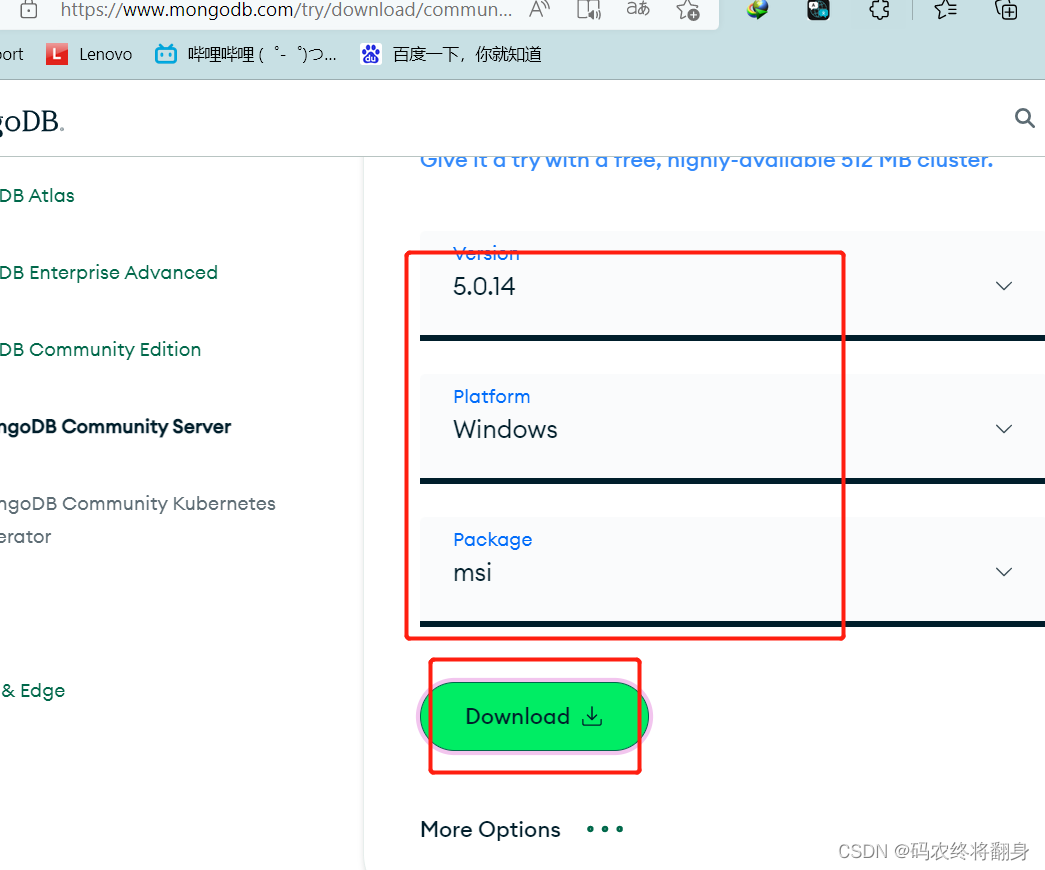
Task: Open the Platform dropdown showing Windows
Action: click(732, 429)
